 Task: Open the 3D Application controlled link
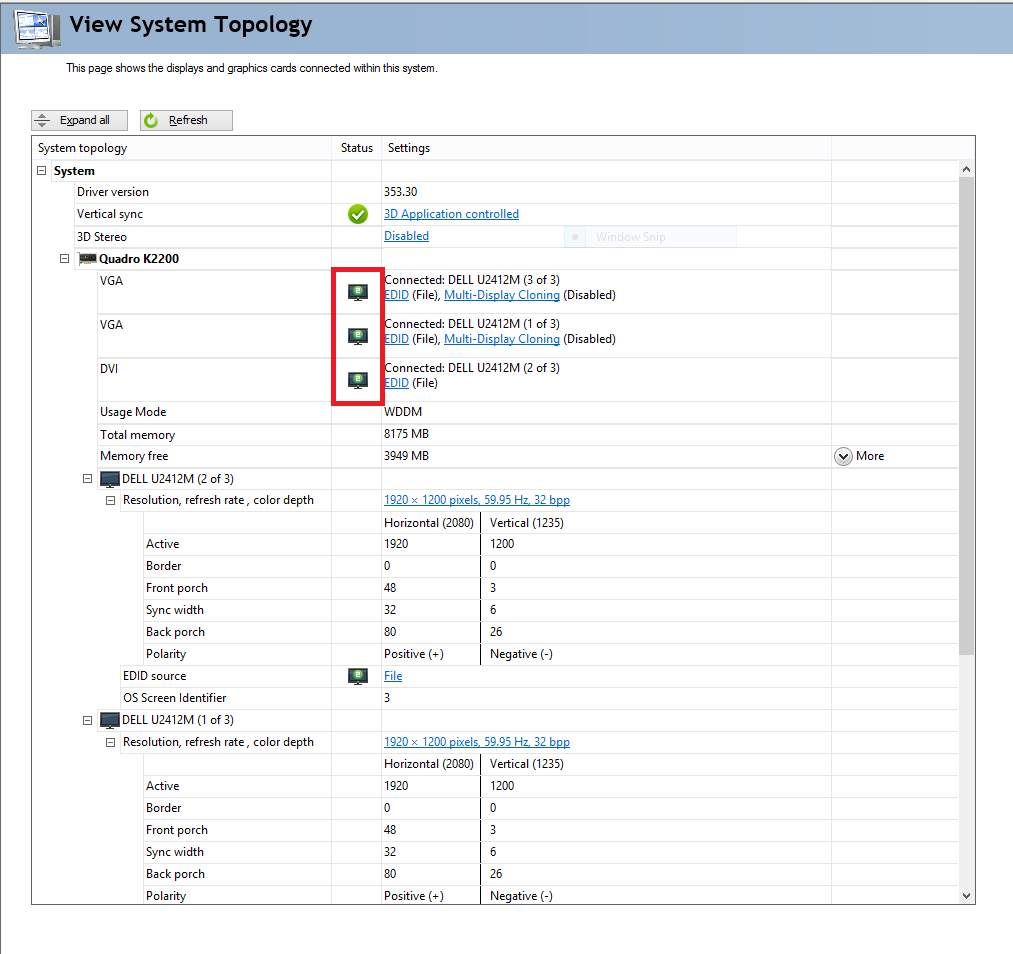tap(451, 214)
